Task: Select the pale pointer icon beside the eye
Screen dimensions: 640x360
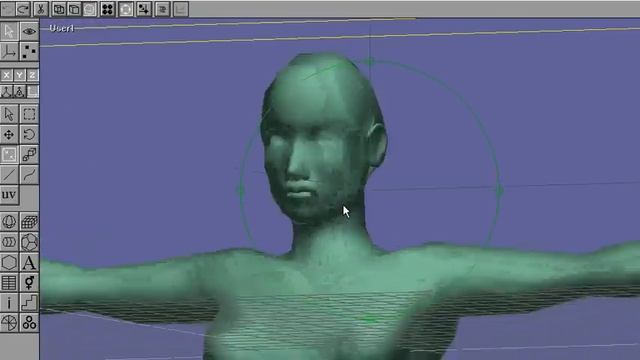Action: [x=9, y=31]
